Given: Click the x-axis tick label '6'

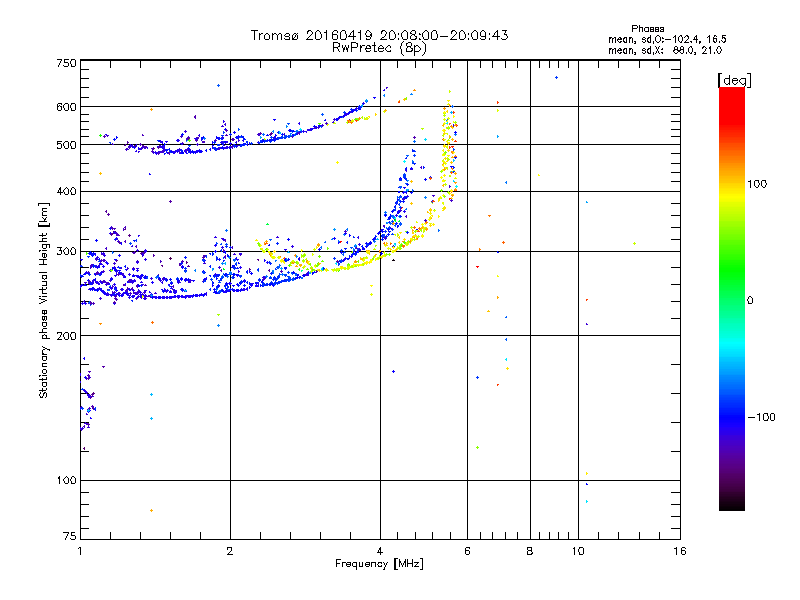Looking at the screenshot, I should pos(467,551).
